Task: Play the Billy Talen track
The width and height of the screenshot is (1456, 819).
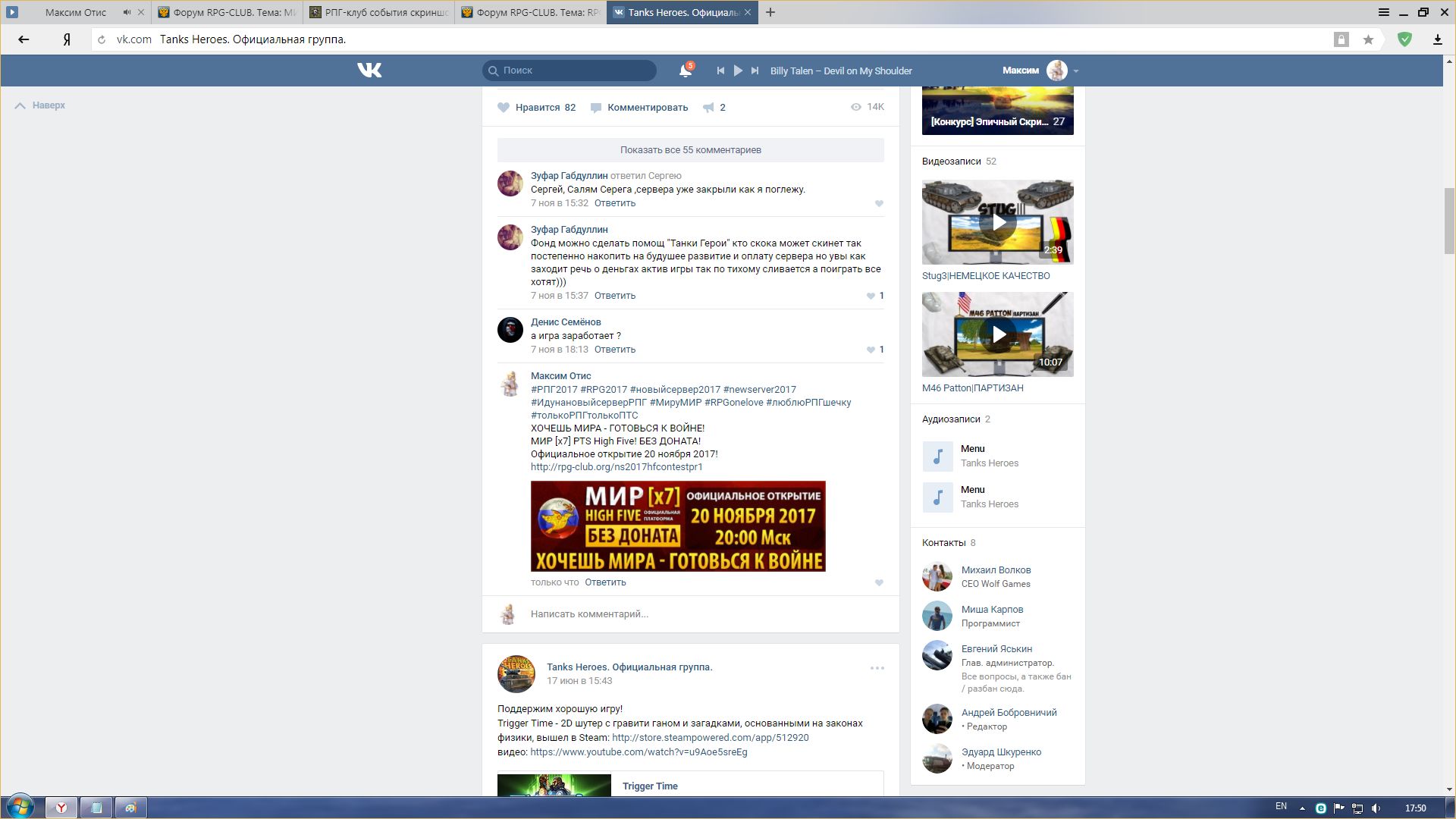Action: point(738,71)
